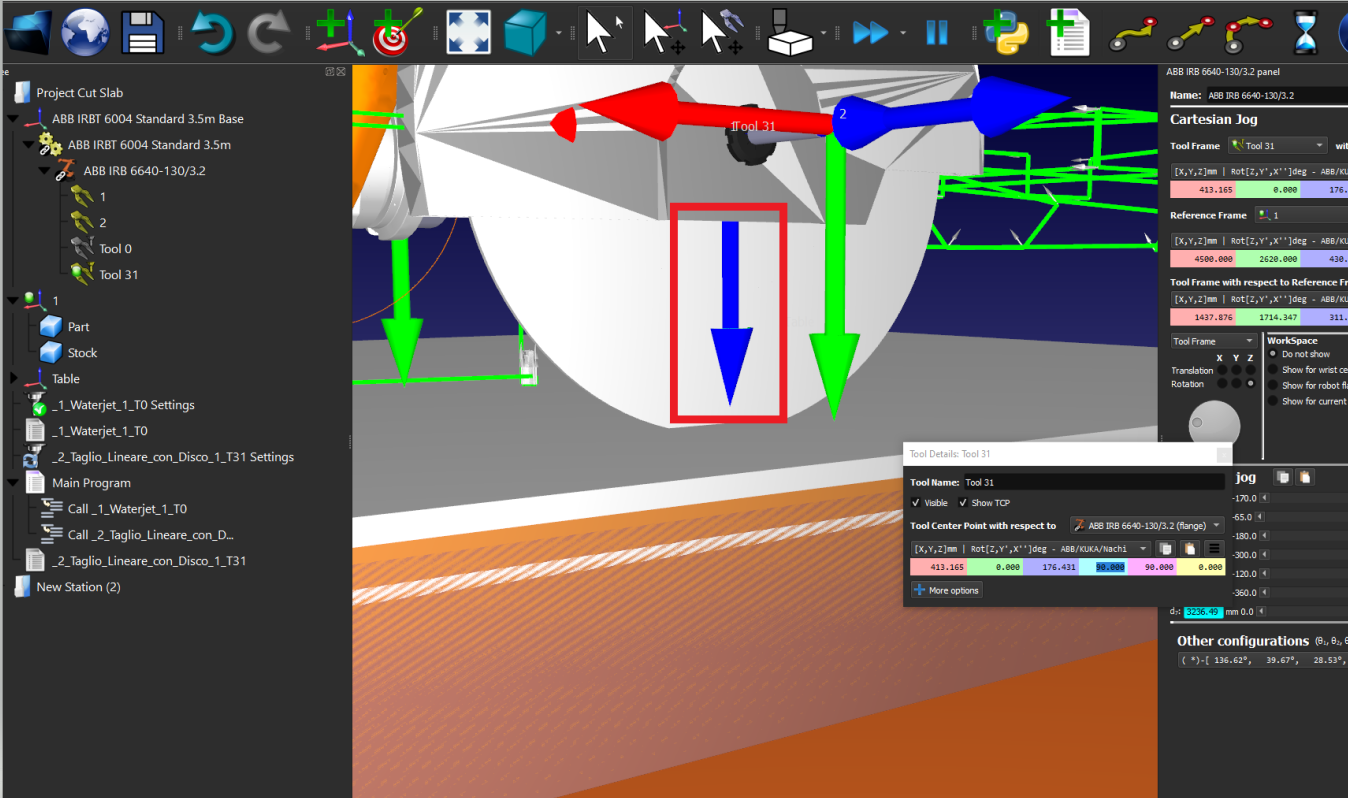The width and height of the screenshot is (1348, 798).
Task: Open the flange reference dropdown in Tool Details
Action: pos(1147,526)
